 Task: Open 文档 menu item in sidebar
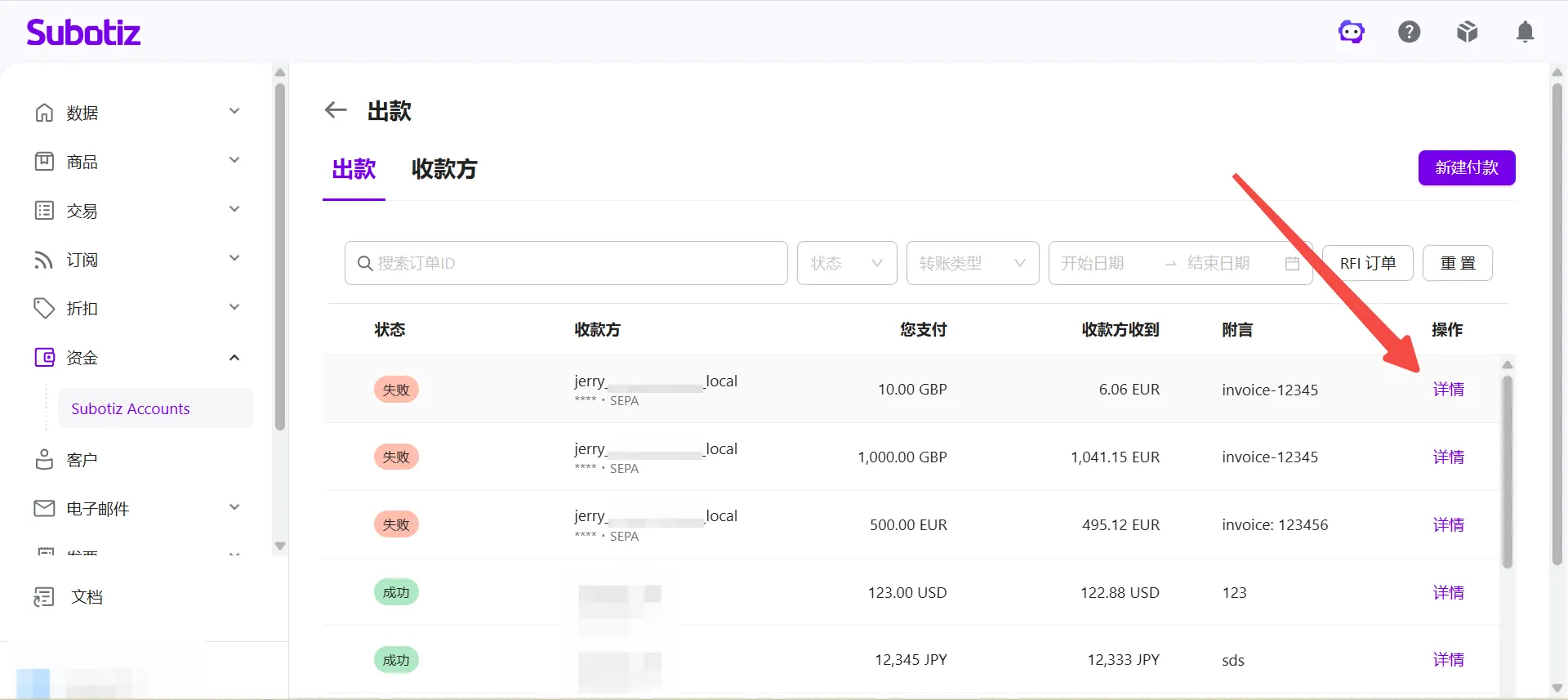point(87,597)
